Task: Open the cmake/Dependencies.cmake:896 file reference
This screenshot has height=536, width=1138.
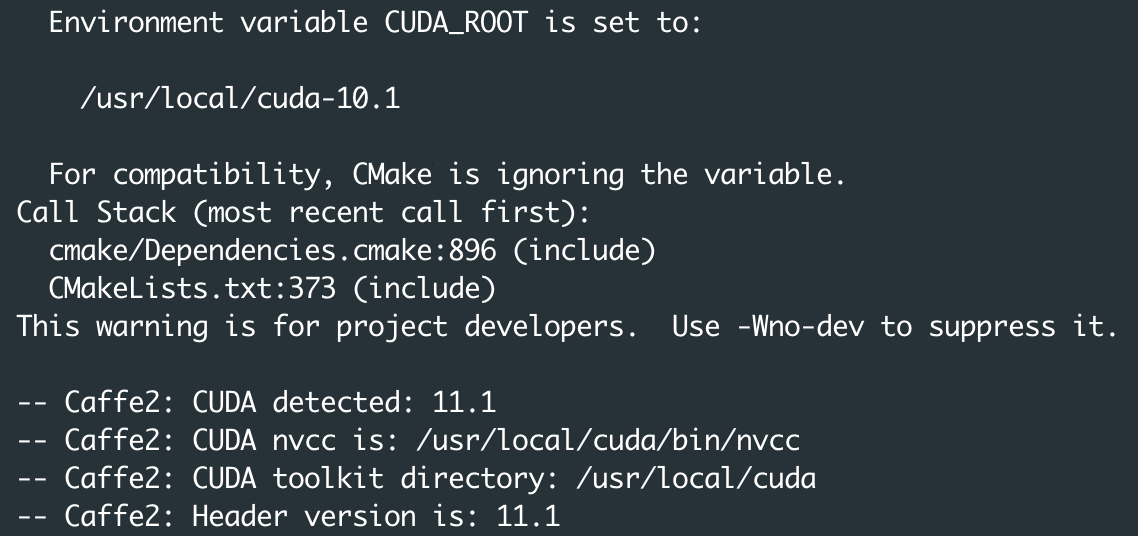Action: [x=272, y=251]
